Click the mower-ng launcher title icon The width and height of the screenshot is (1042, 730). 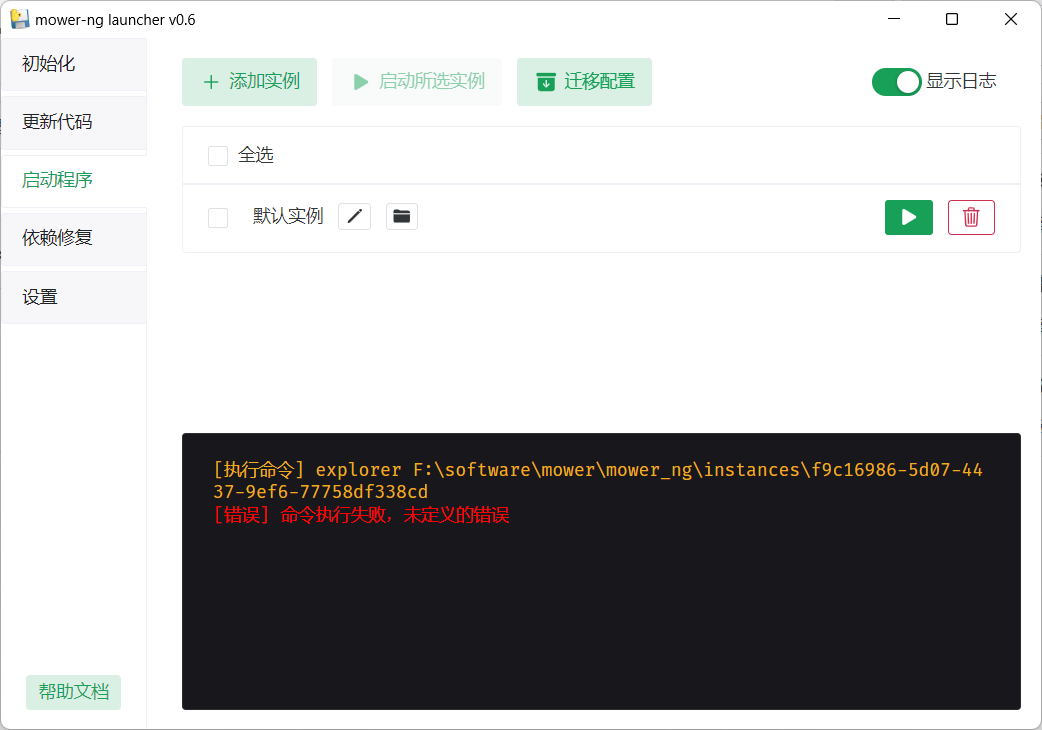(20, 19)
